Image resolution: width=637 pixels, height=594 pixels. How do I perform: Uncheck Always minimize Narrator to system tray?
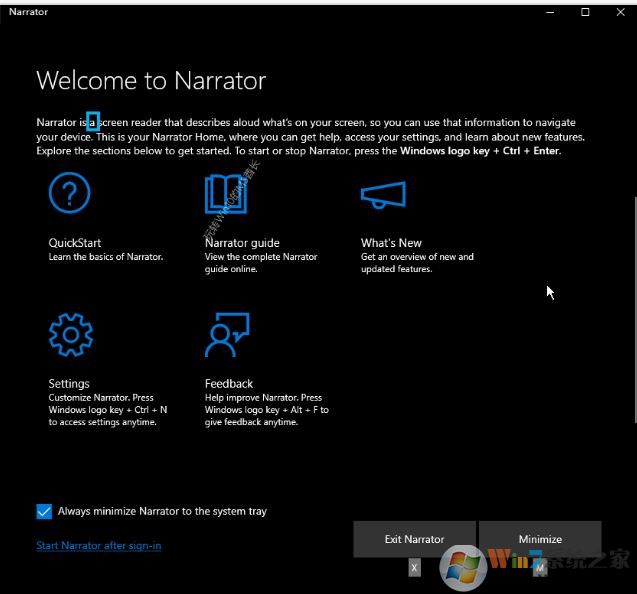coord(44,511)
